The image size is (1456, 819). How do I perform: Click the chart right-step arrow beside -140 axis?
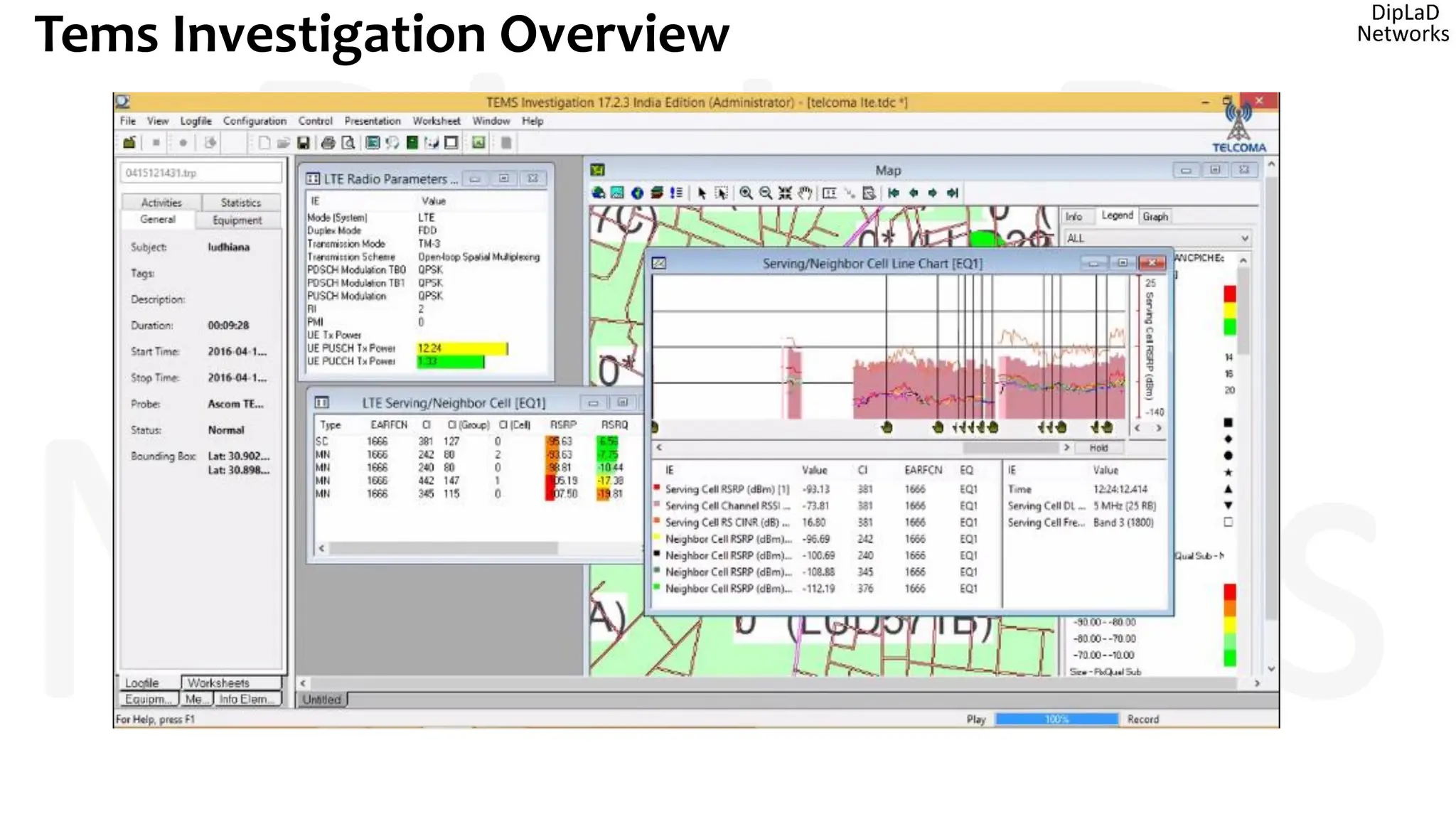[x=1159, y=428]
